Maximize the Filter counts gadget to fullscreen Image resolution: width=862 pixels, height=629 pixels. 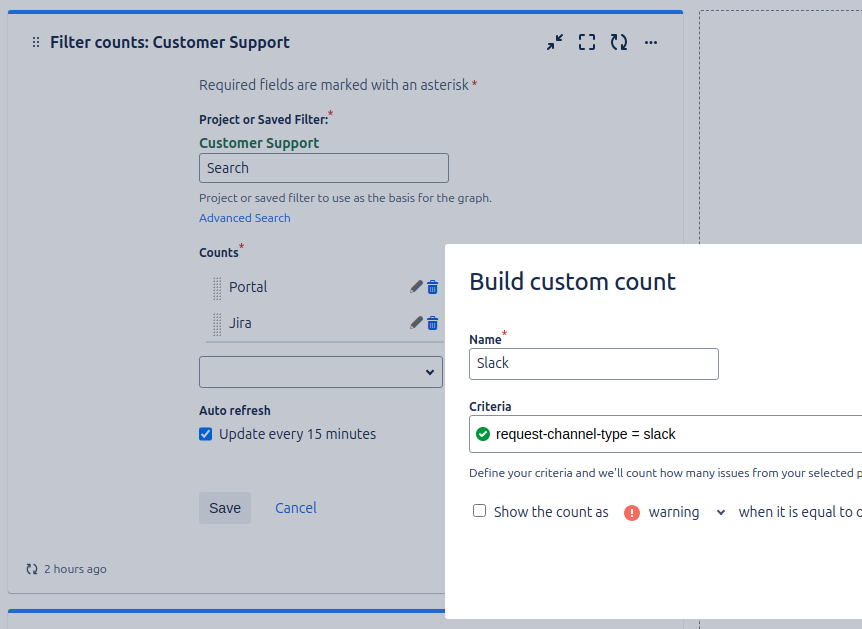[x=587, y=42]
